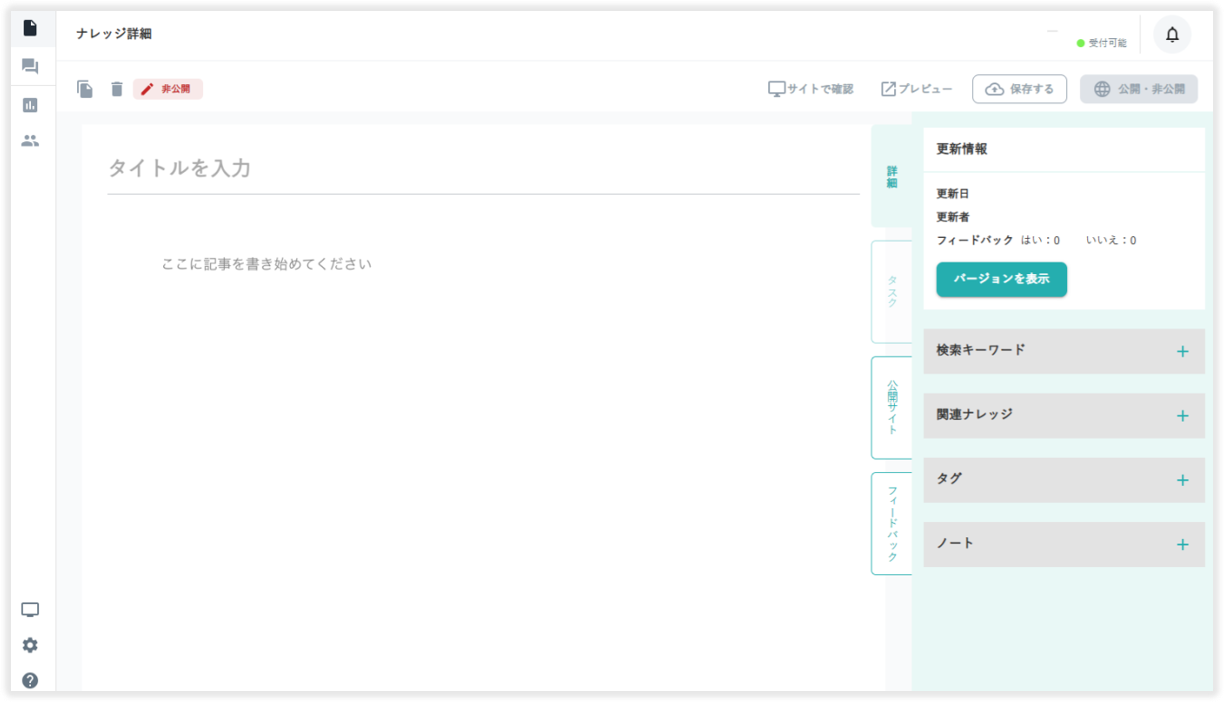Expand the ノート section
This screenshot has width=1224, height=702.
[1182, 544]
